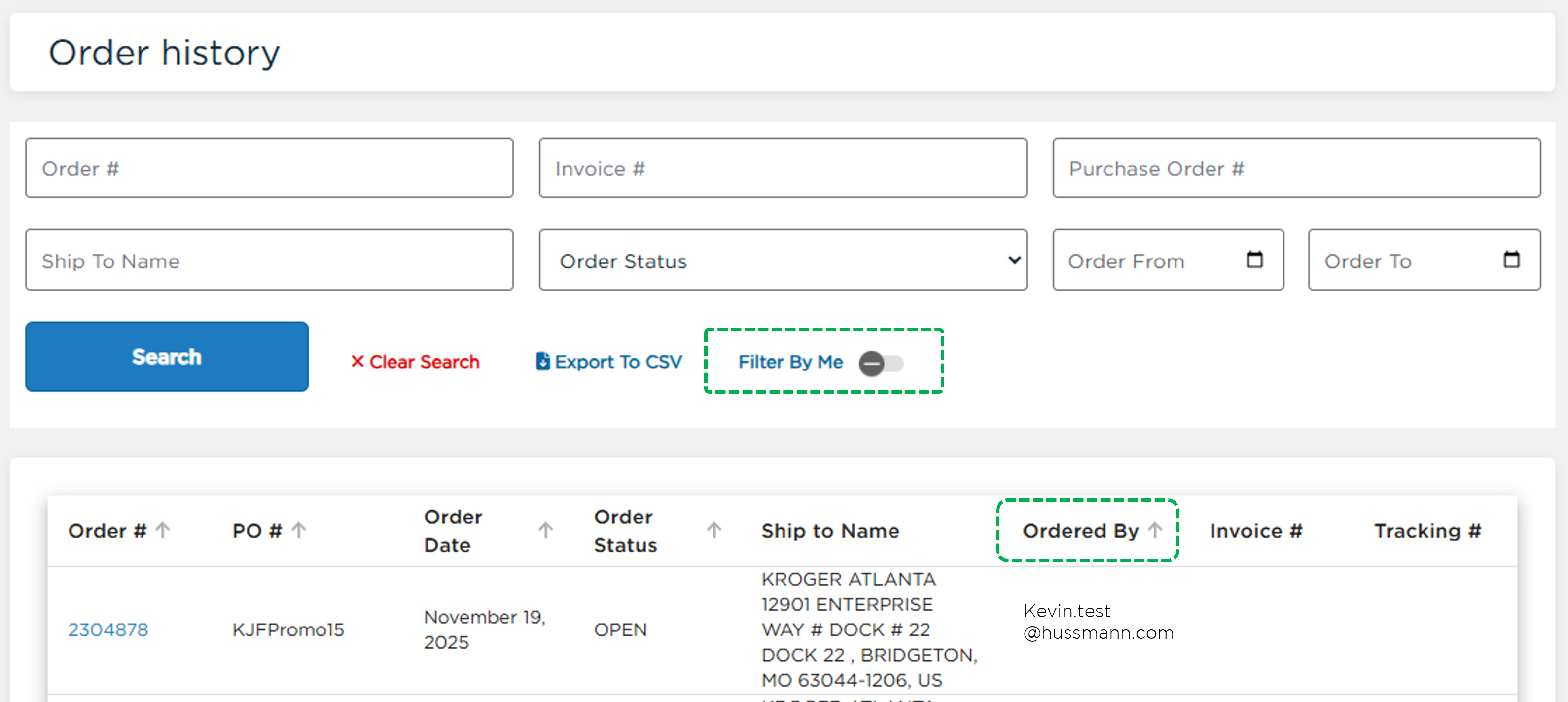The image size is (1568, 702).
Task: Open the Order To calendar picker icon
Action: (x=1512, y=259)
